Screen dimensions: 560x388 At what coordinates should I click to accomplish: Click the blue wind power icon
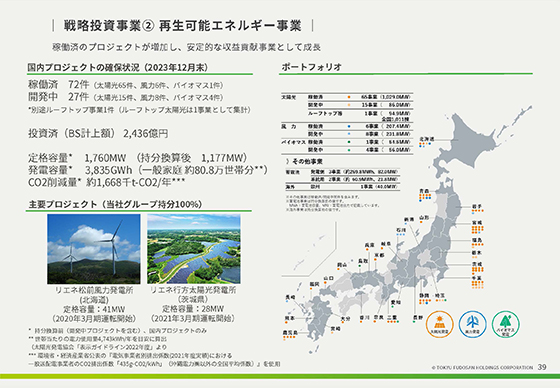point(472,324)
